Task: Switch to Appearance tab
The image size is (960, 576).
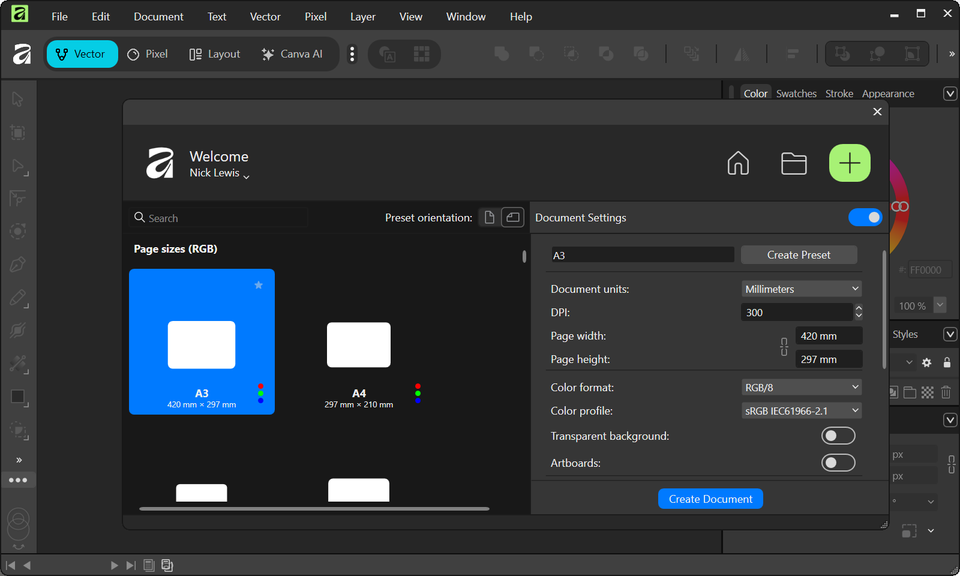Action: (x=888, y=94)
